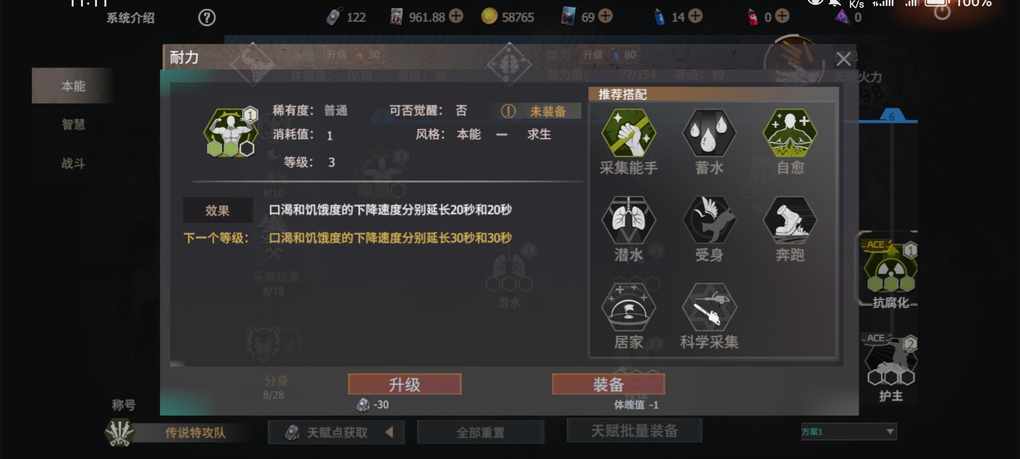This screenshot has height=459, width=1020.
Task: Select the 居家 home talent icon
Action: (628, 307)
